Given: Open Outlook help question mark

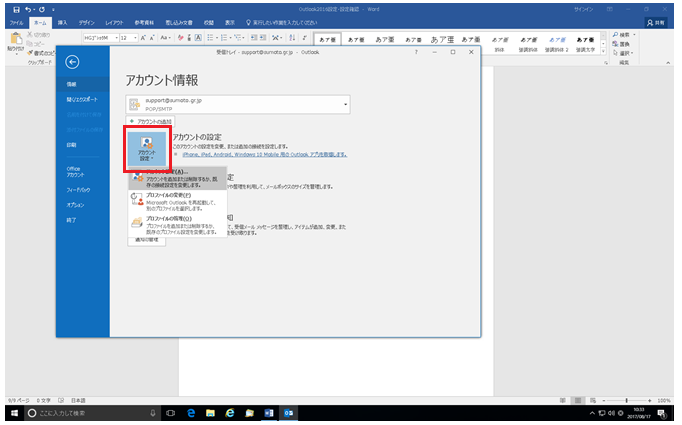Looking at the screenshot, I should coord(416,52).
